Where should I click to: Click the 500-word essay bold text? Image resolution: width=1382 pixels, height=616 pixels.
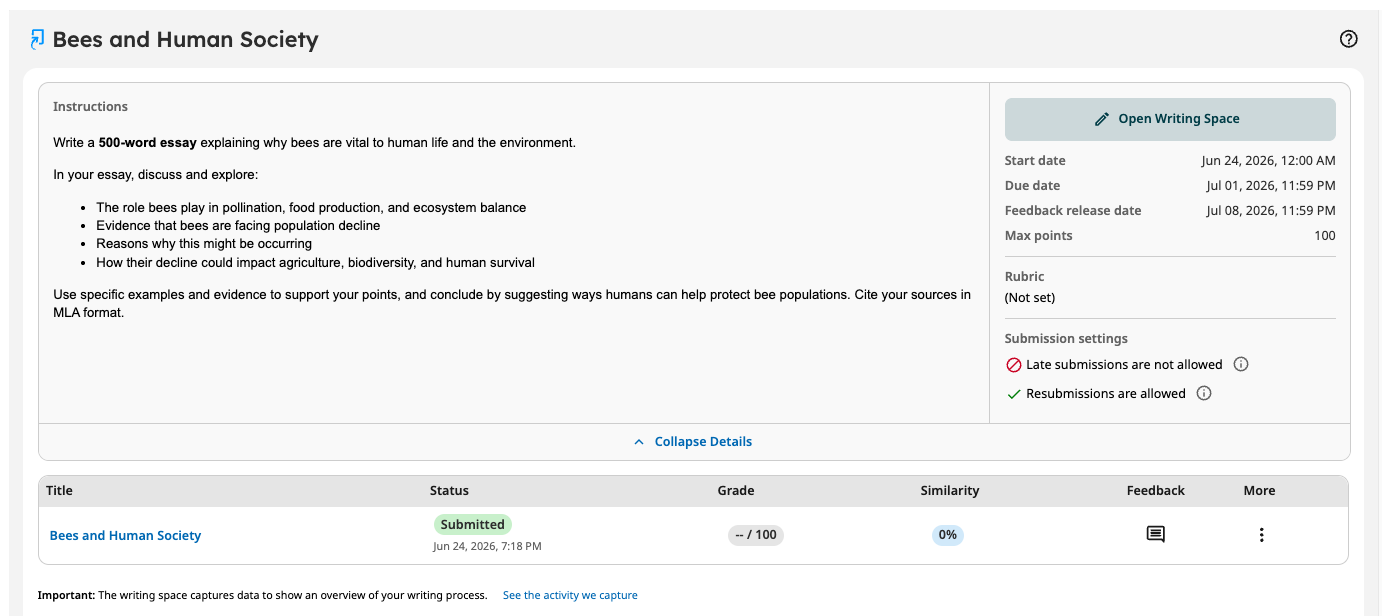point(148,143)
